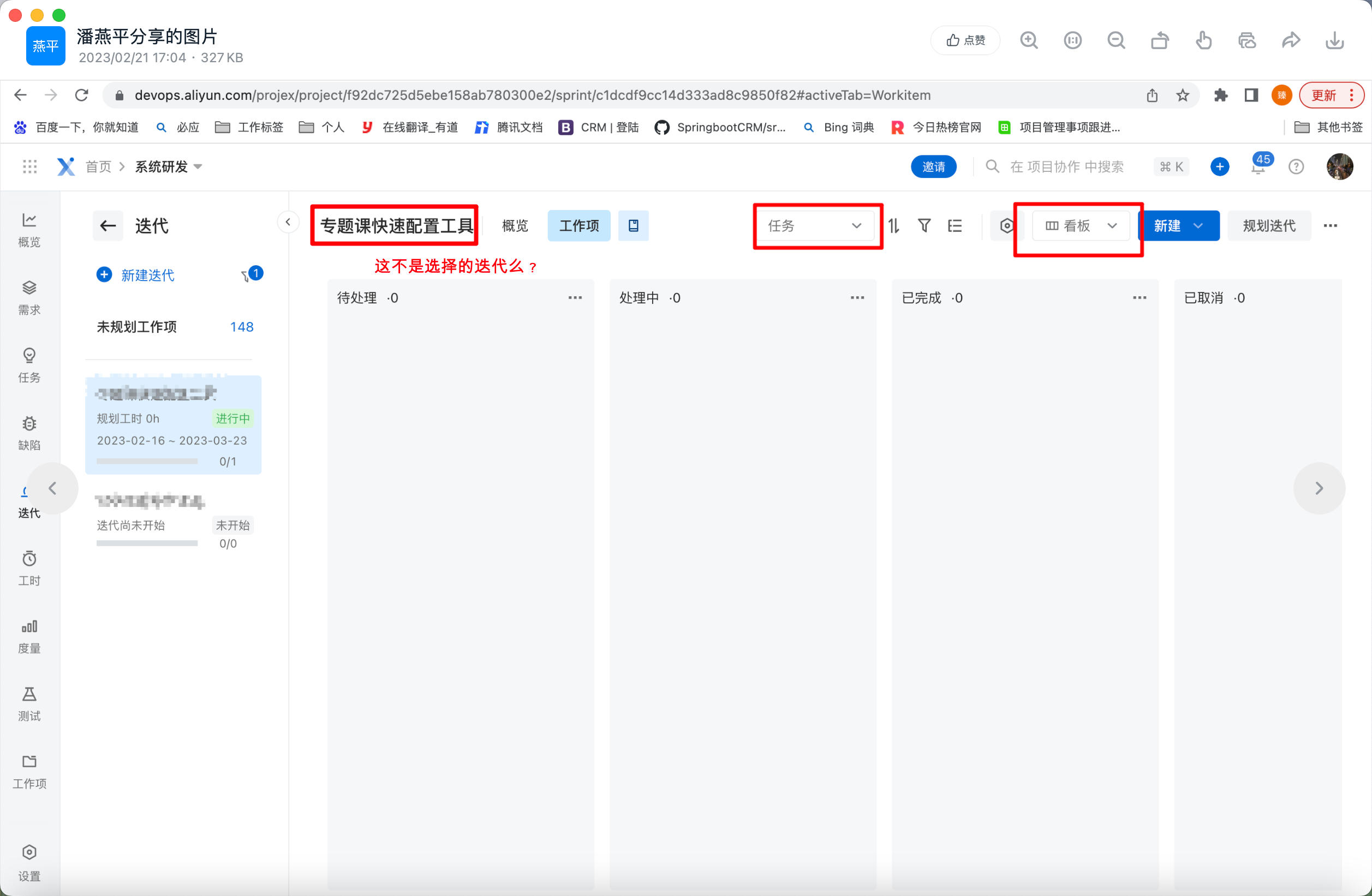Go to the previous image

52,488
